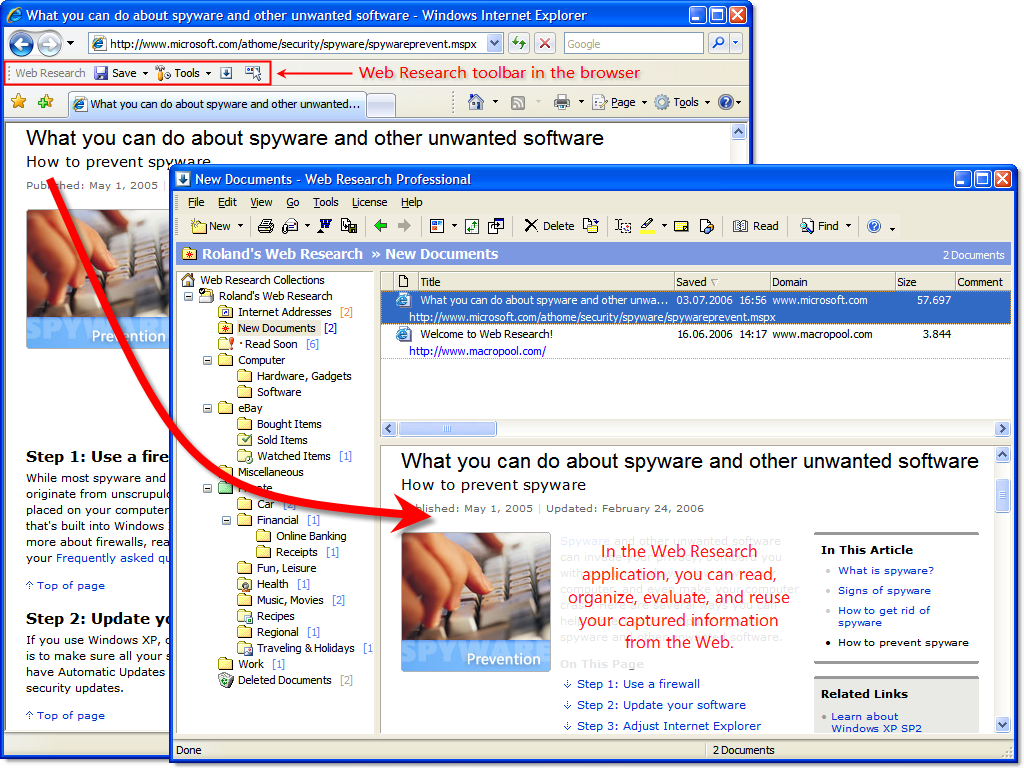This screenshot has width=1024, height=768.
Task: Click the document list horizontal scrollbar thumb
Action: [x=447, y=428]
